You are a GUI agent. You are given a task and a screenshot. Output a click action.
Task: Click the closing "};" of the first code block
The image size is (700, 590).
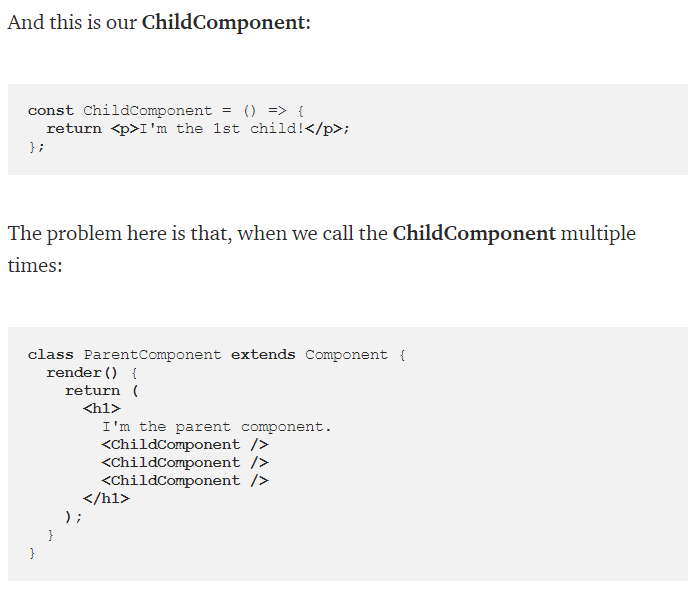[x=36, y=146]
